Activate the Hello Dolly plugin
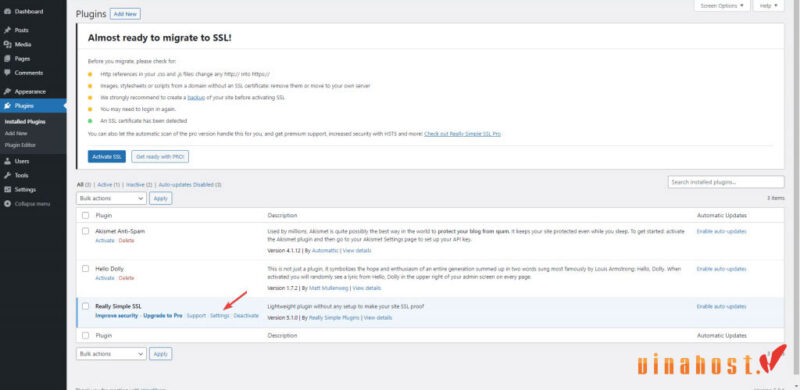Image resolution: width=800 pixels, height=390 pixels. click(x=105, y=278)
